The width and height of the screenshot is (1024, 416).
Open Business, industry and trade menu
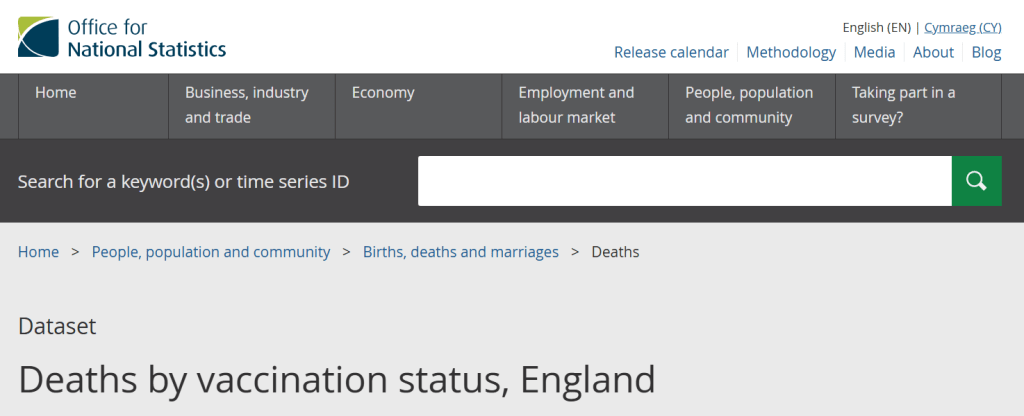coord(247,105)
